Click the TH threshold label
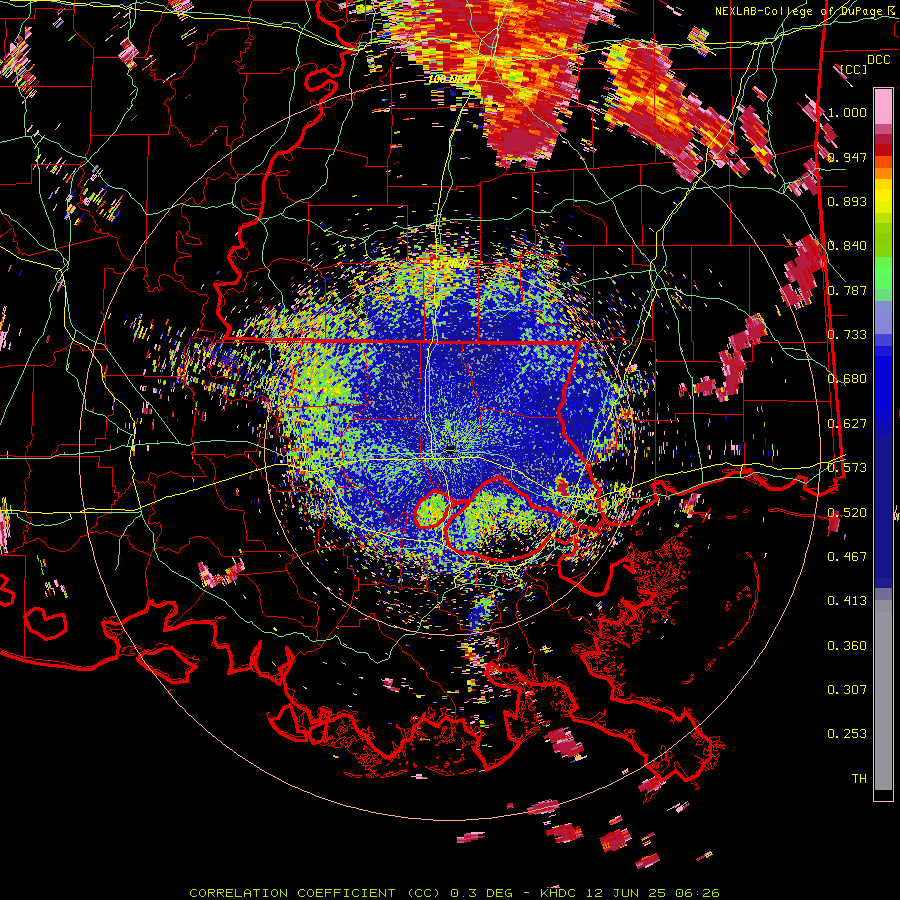Image resolution: width=900 pixels, height=900 pixels. pyautogui.click(x=859, y=778)
